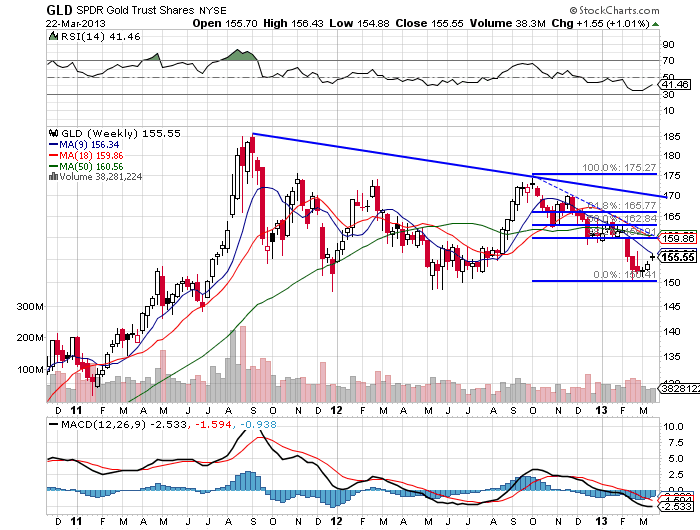Click the 70 RSI axis label
Viewport: 700px width, 530px height.
tap(668, 61)
